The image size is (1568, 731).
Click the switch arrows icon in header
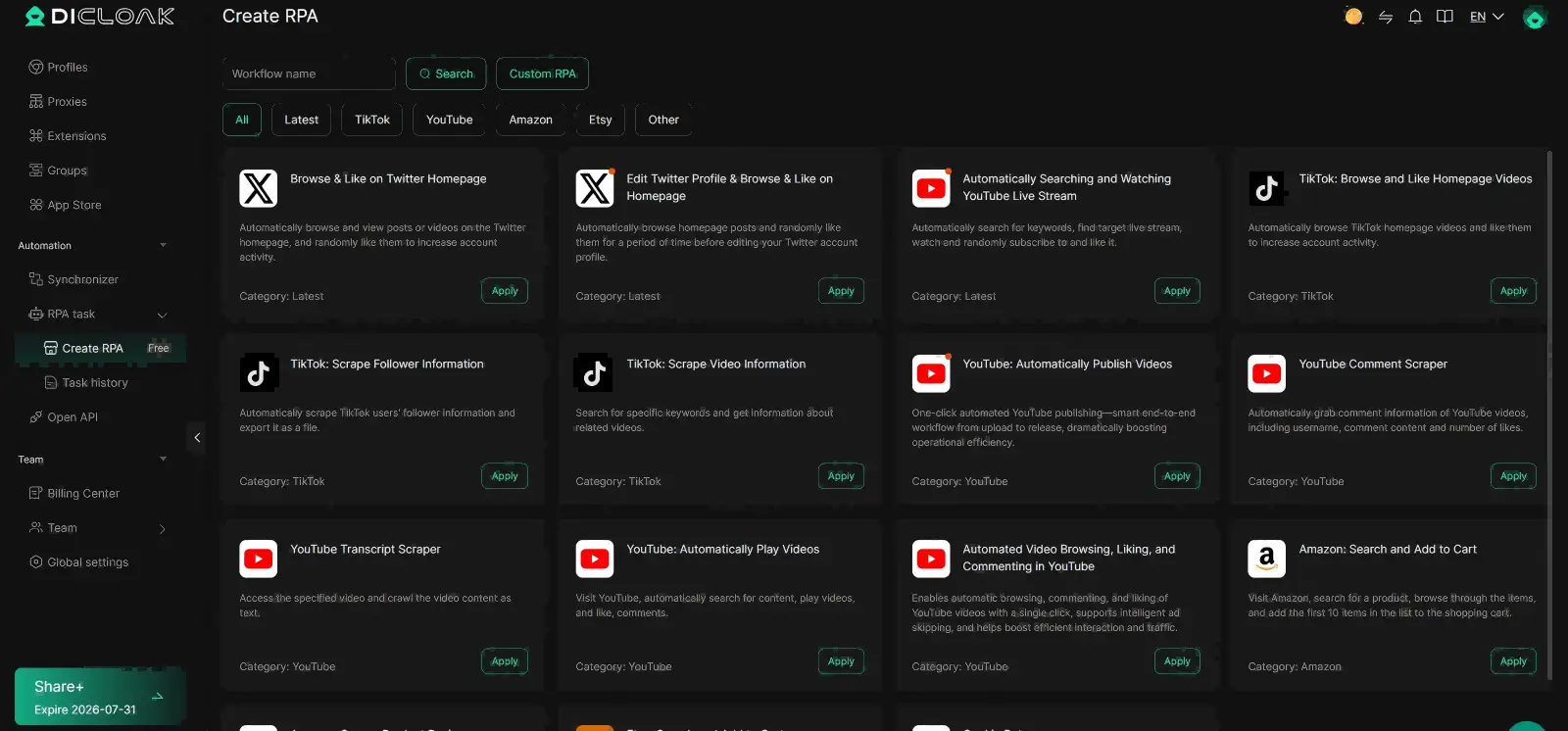[1386, 17]
